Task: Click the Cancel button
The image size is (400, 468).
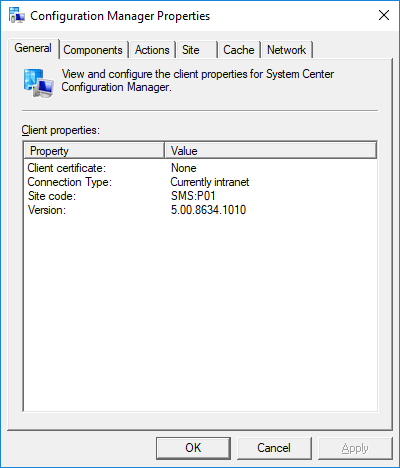Action: [x=274, y=448]
